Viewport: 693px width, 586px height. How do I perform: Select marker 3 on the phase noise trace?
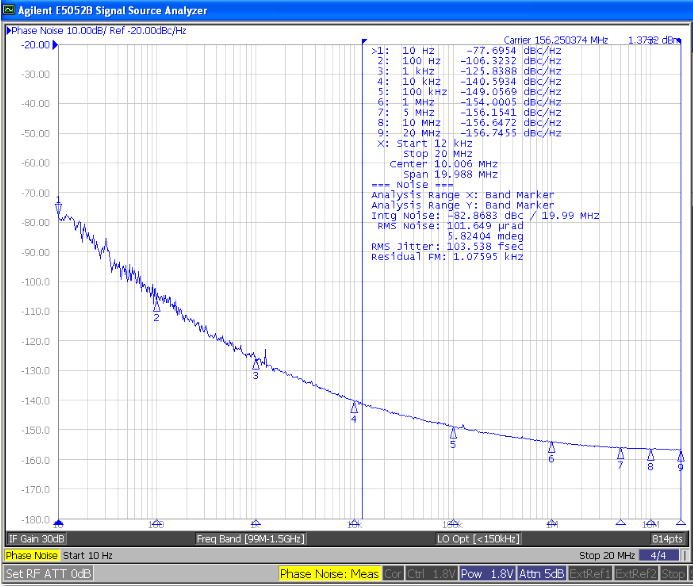pos(255,365)
